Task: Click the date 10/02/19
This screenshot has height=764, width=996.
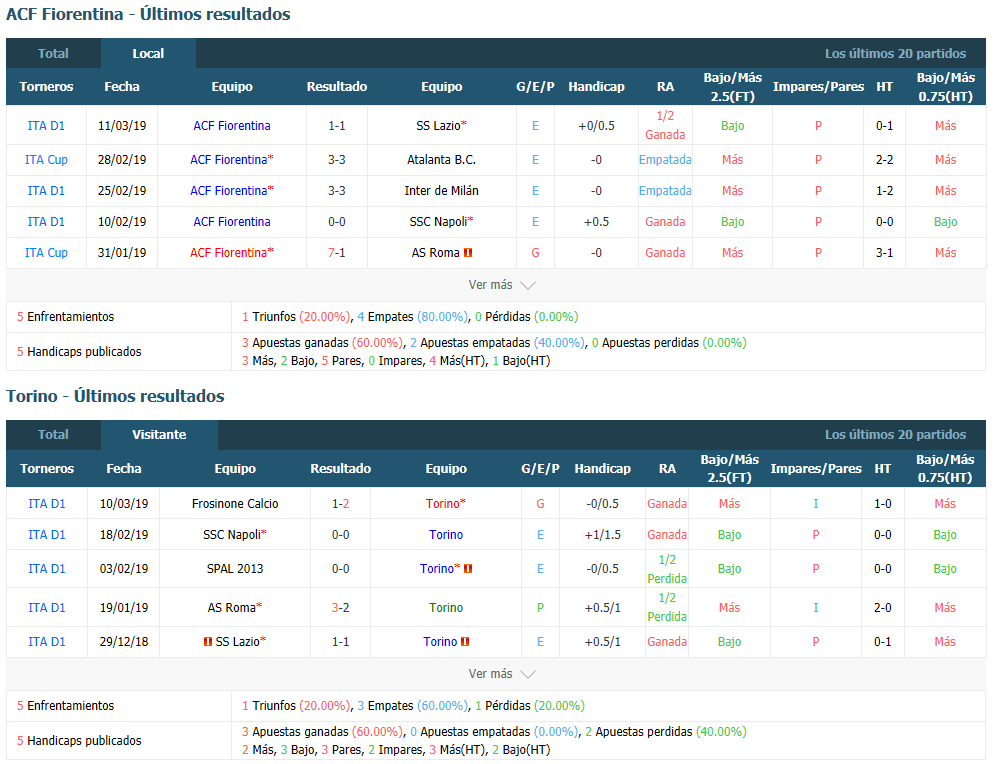Action: 122,222
